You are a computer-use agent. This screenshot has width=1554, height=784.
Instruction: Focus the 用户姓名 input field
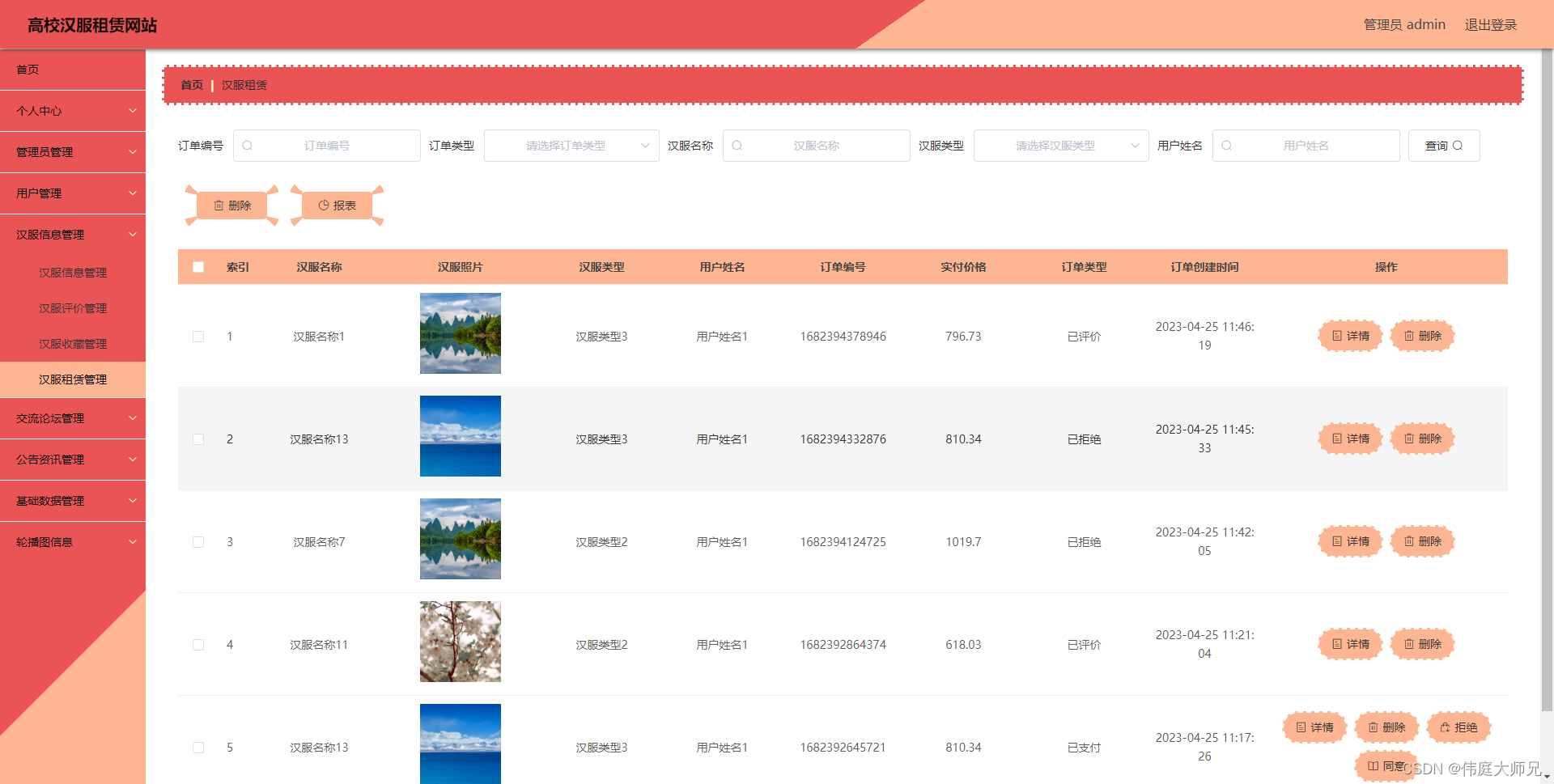pos(1306,146)
